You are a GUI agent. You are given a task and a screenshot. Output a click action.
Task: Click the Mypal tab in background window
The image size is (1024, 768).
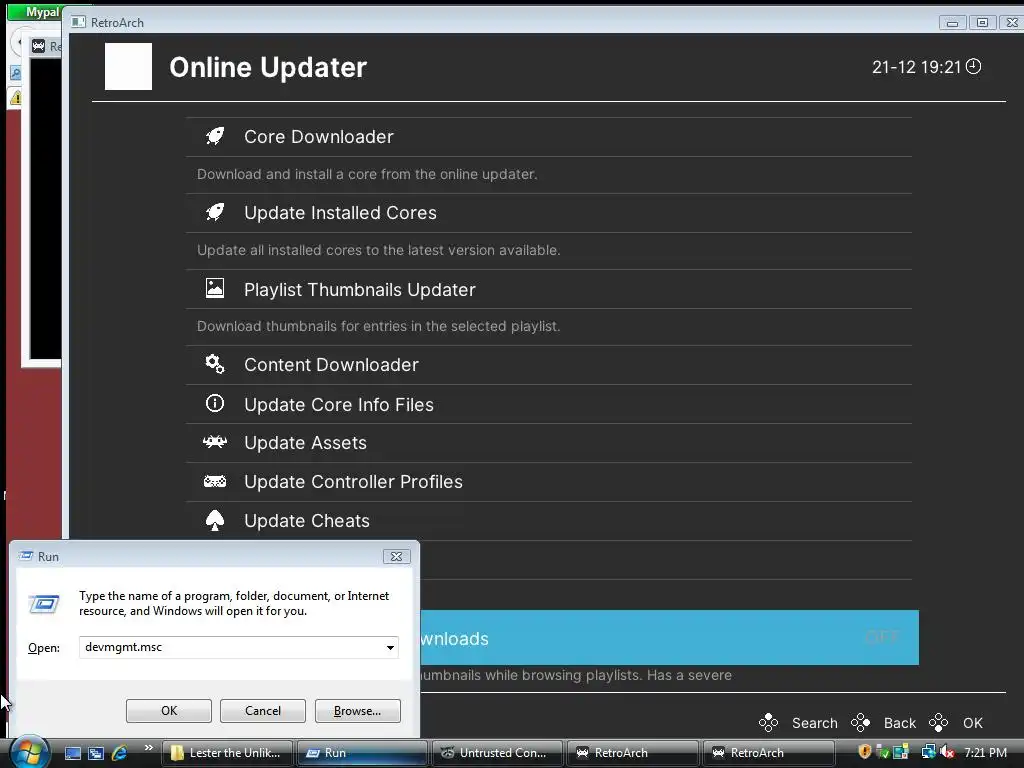(x=36, y=12)
